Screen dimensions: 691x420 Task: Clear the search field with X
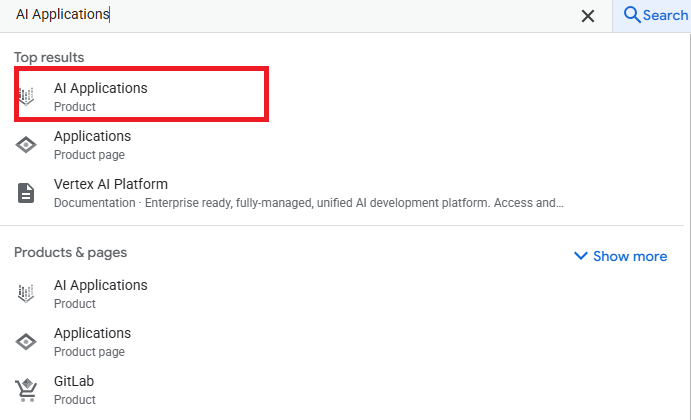click(588, 16)
